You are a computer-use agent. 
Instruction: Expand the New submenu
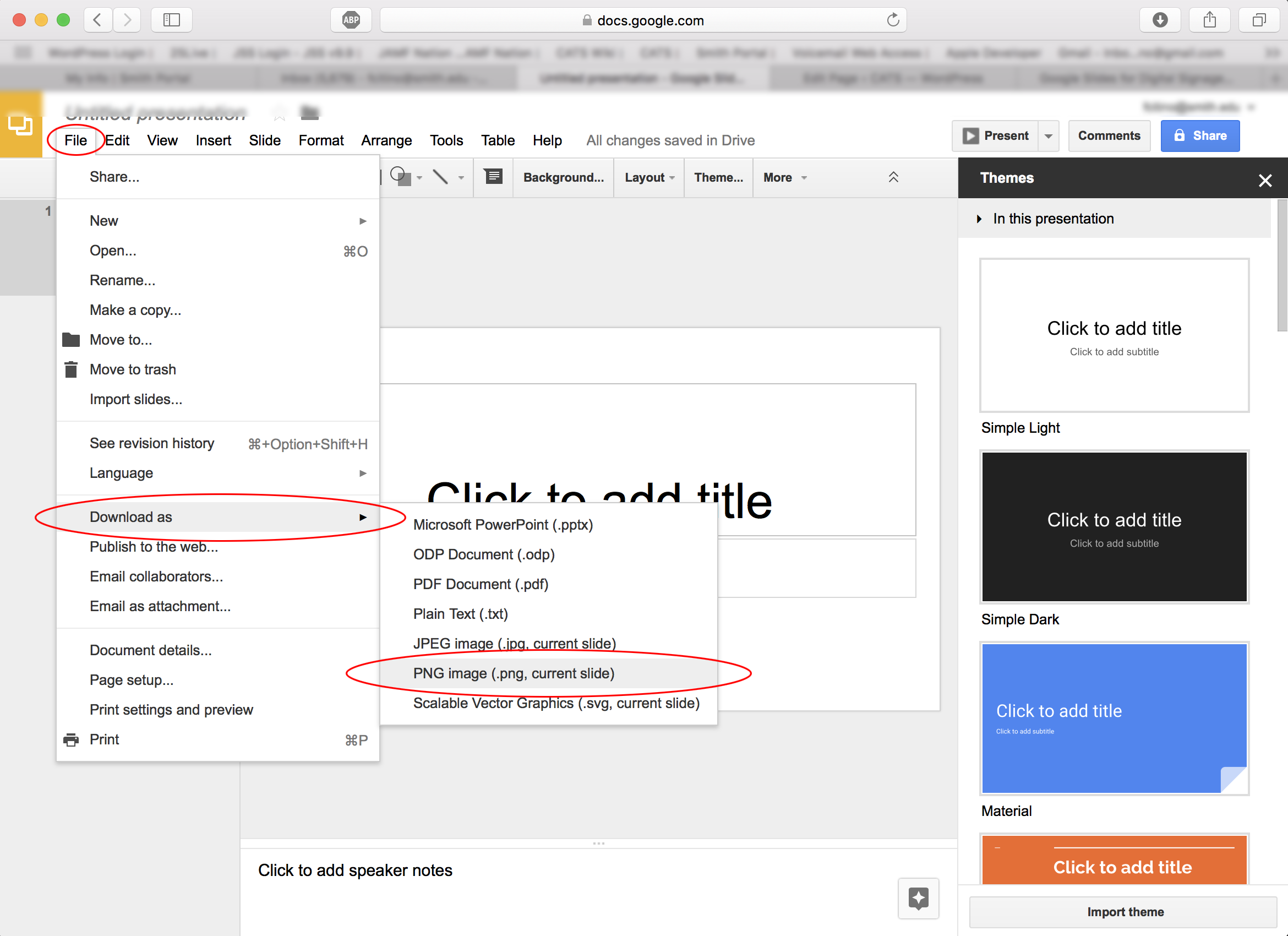217,221
